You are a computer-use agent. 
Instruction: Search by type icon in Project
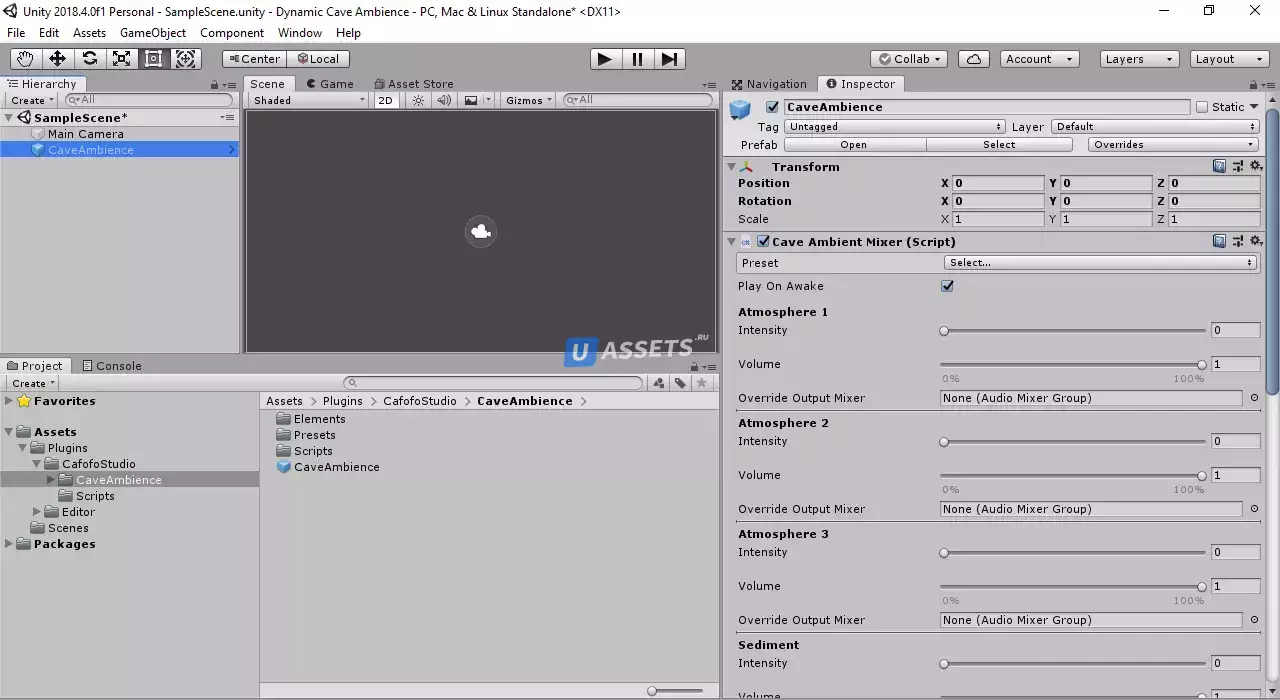tap(659, 383)
